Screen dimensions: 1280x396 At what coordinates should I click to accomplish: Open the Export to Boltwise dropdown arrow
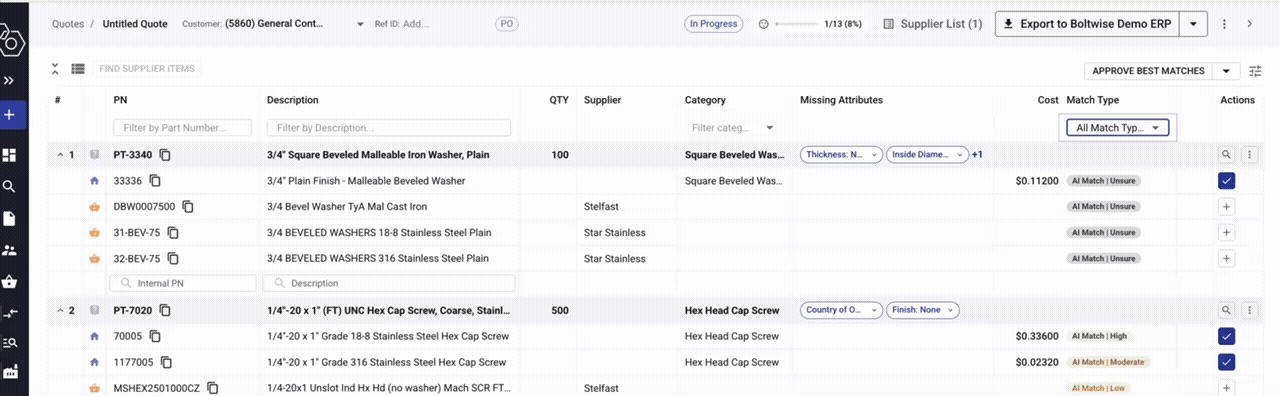point(1194,24)
